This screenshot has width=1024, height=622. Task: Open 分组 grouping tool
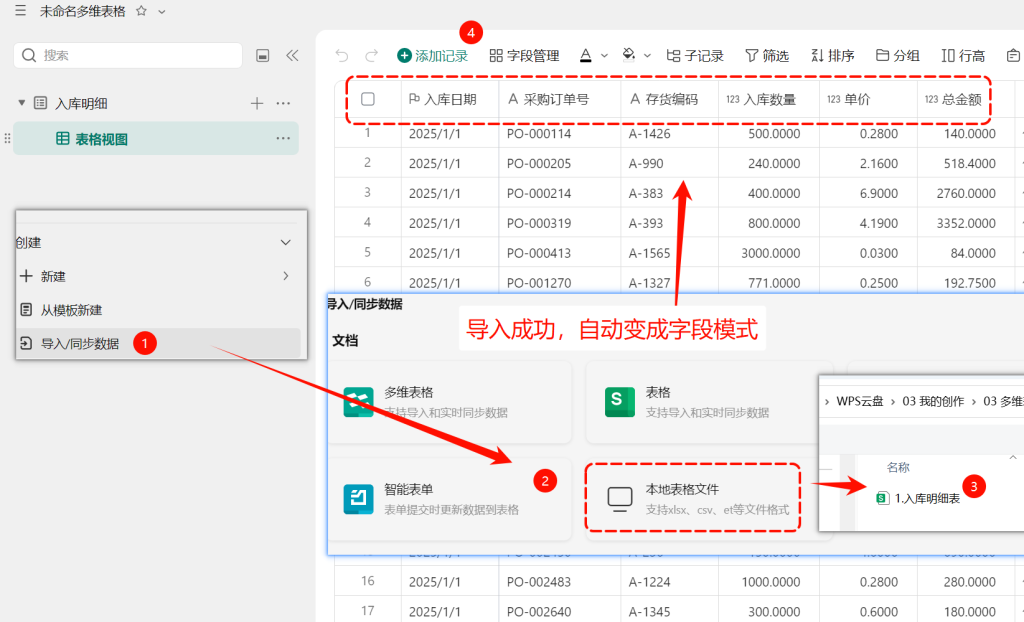[x=897, y=56]
